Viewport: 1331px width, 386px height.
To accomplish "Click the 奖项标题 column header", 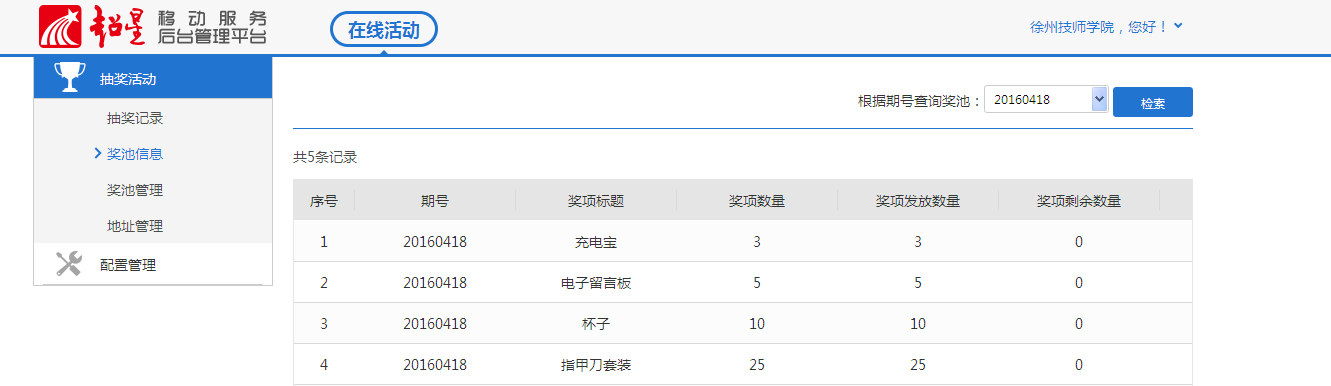I will coord(596,200).
